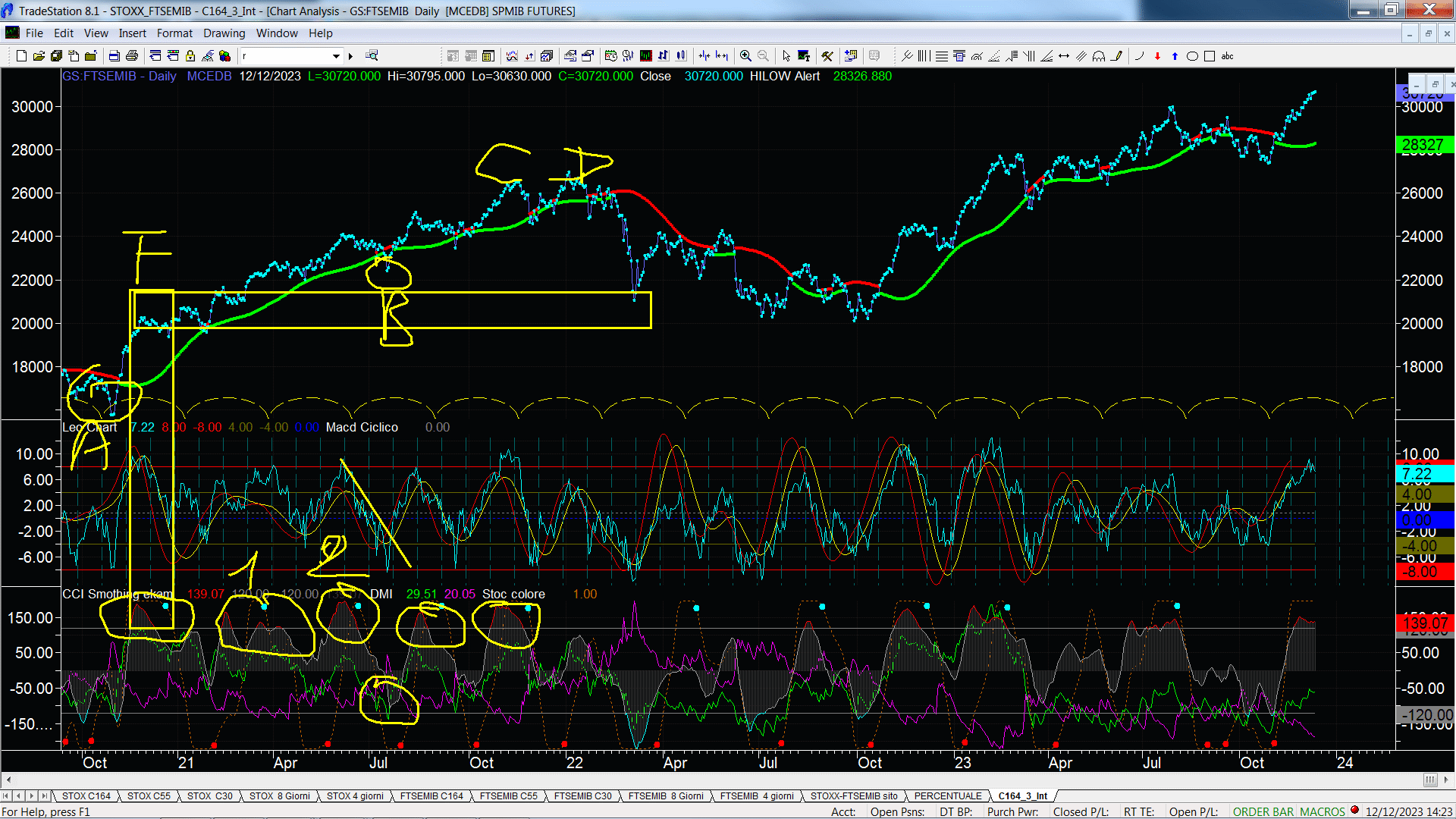Image resolution: width=1456 pixels, height=819 pixels.
Task: Click the yellow padlock lock icon
Action: click(190, 56)
